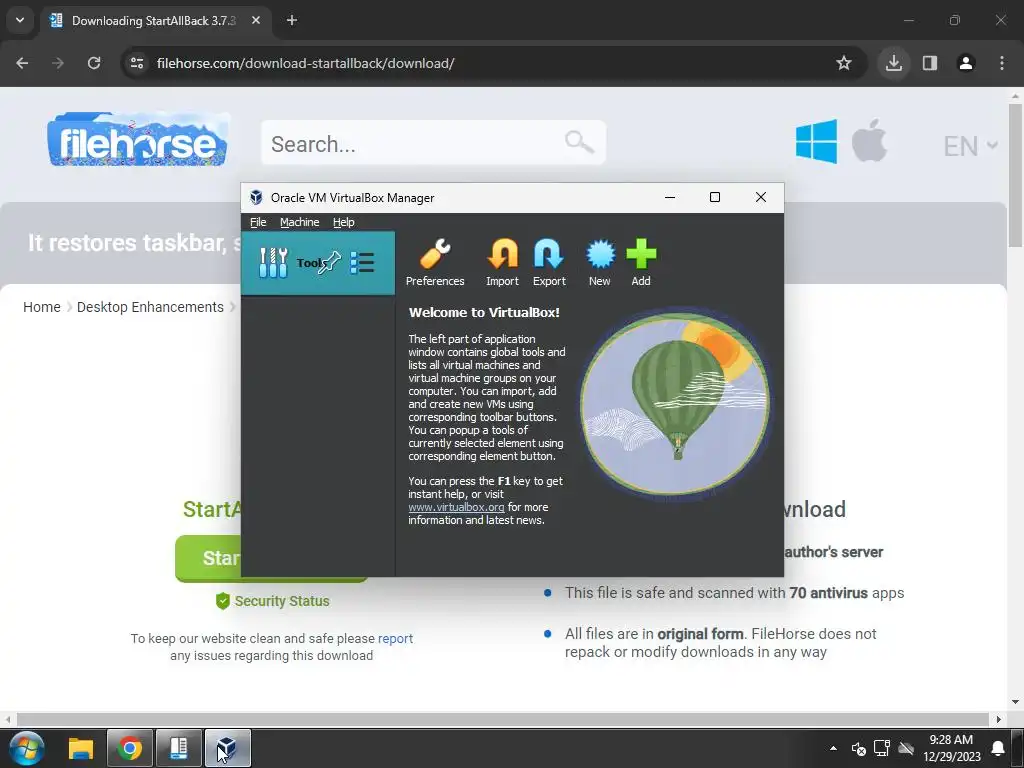This screenshot has width=1024, height=768.
Task: Click the FileHorse logo
Action: click(x=138, y=139)
